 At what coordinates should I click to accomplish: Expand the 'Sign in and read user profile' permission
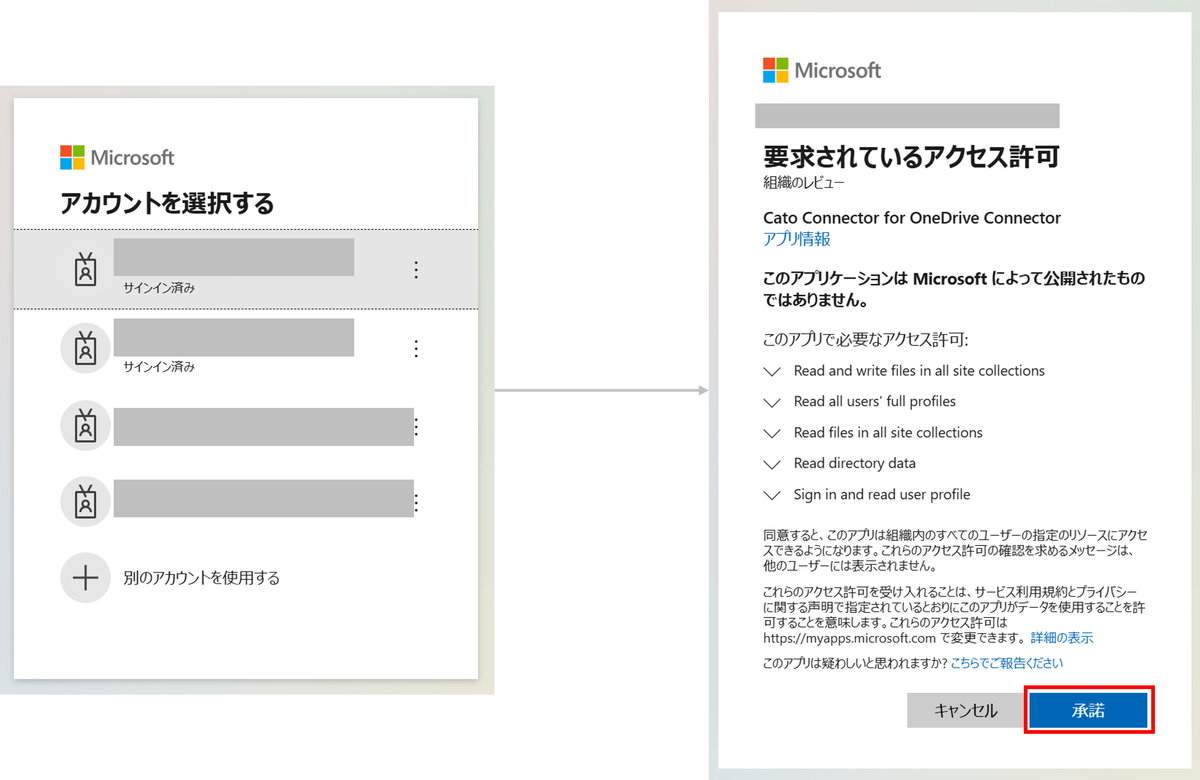771,495
